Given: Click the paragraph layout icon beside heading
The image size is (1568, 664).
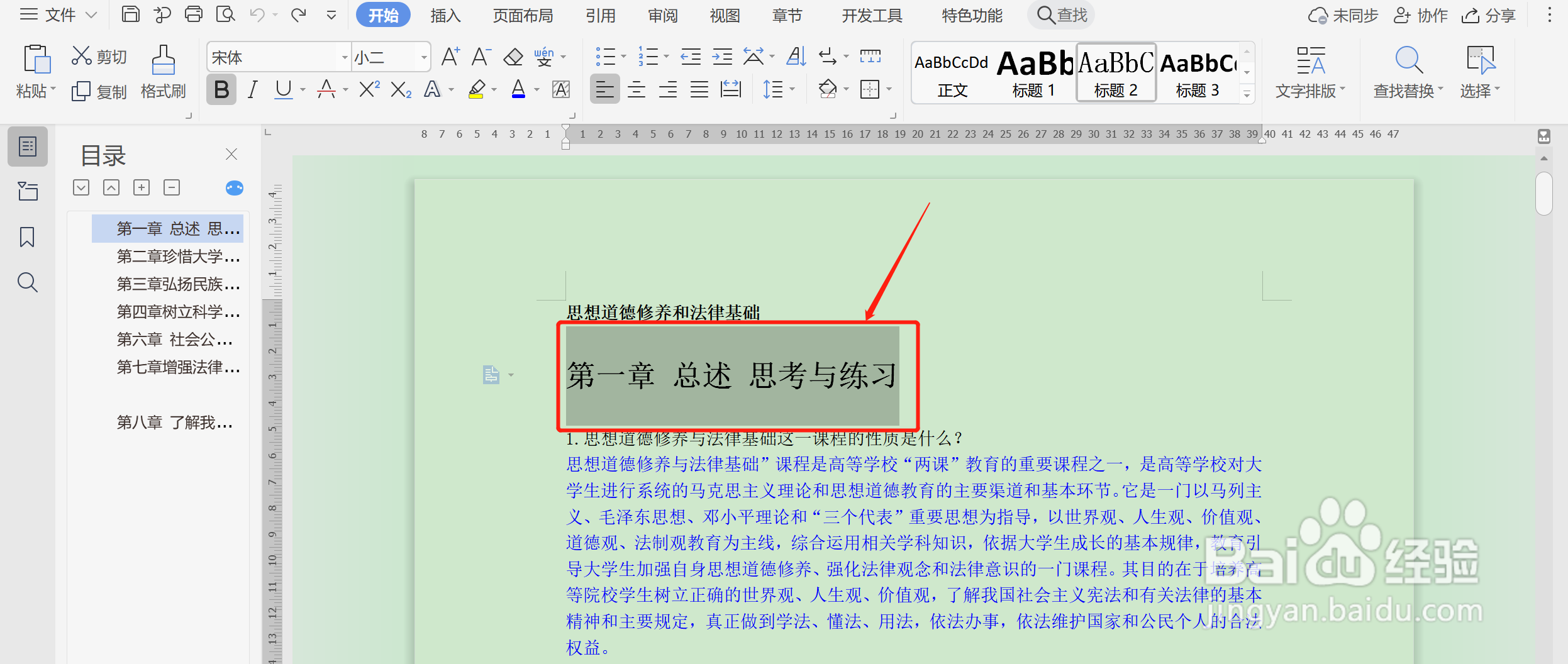Looking at the screenshot, I should [491, 375].
